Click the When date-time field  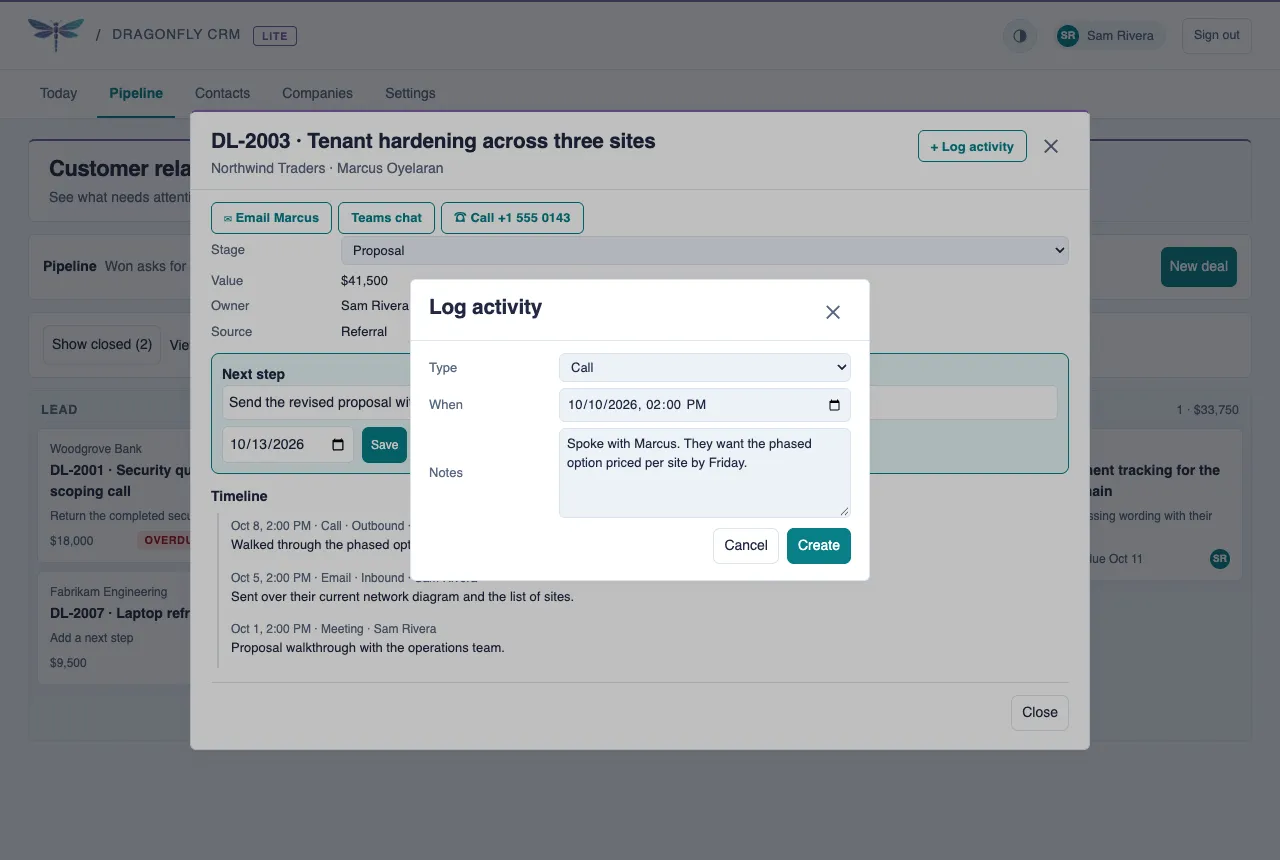(705, 405)
